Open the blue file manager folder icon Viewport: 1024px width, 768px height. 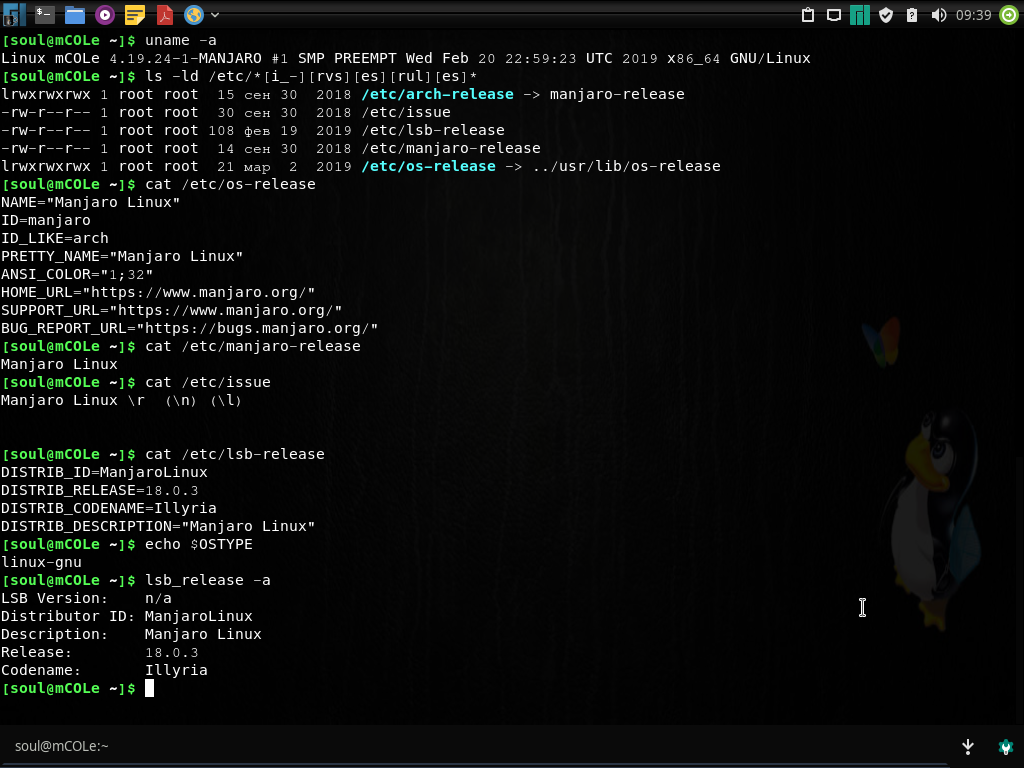74,14
